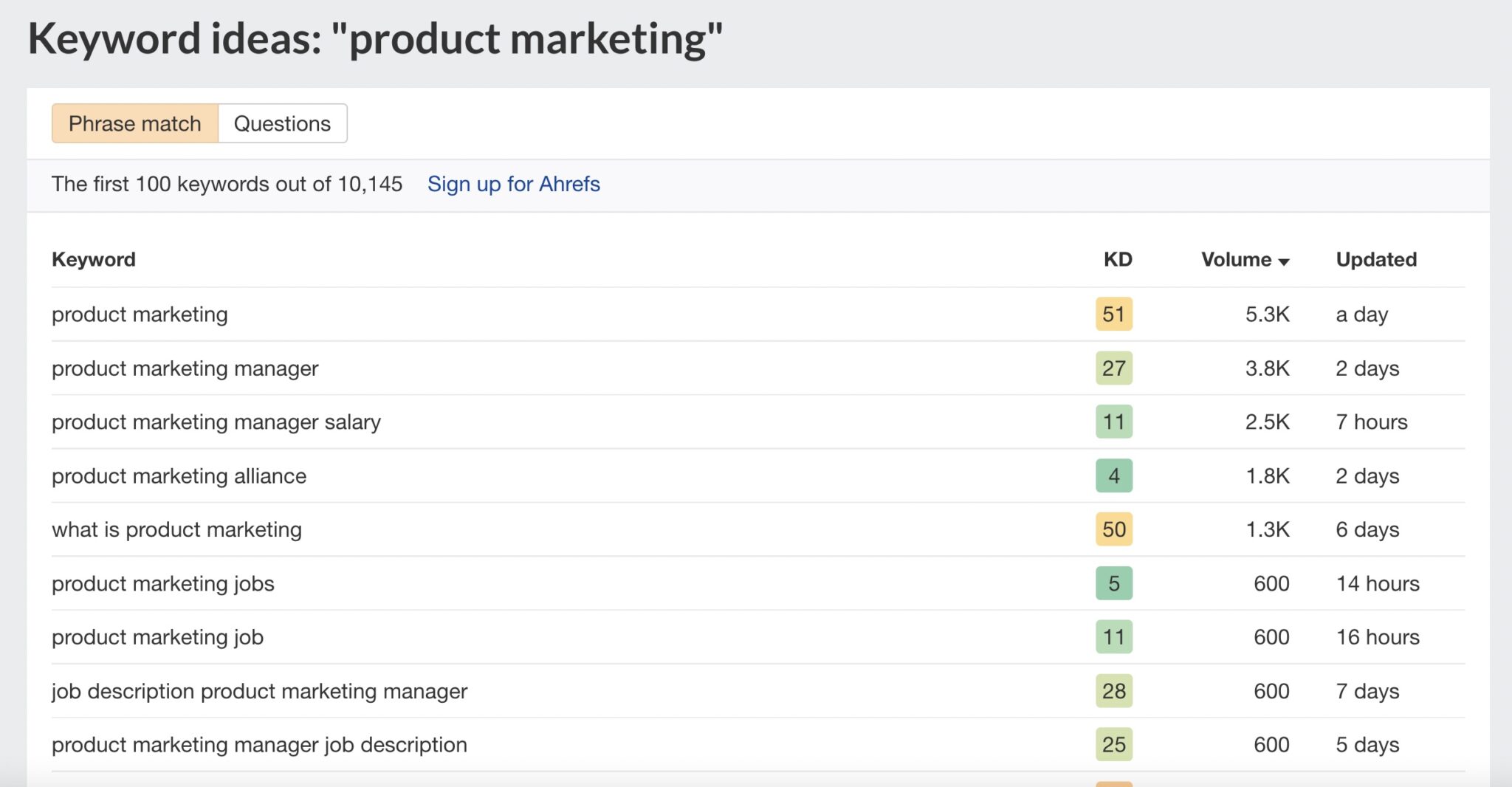Click the KD badge showing 50
This screenshot has height=787, width=1512.
(x=1114, y=529)
